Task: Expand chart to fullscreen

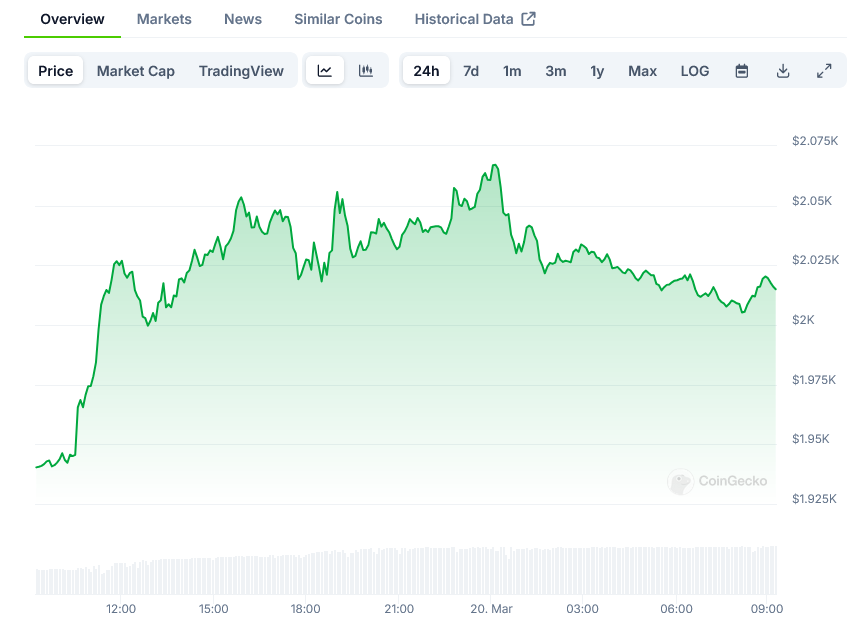Action: pyautogui.click(x=824, y=71)
